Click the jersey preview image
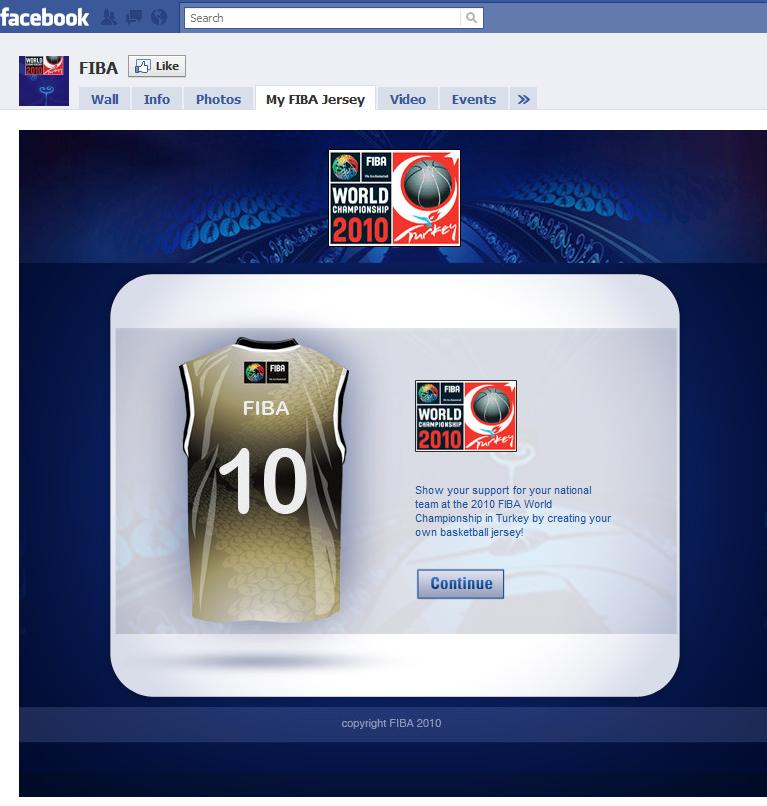This screenshot has height=806, width=767. point(264,479)
